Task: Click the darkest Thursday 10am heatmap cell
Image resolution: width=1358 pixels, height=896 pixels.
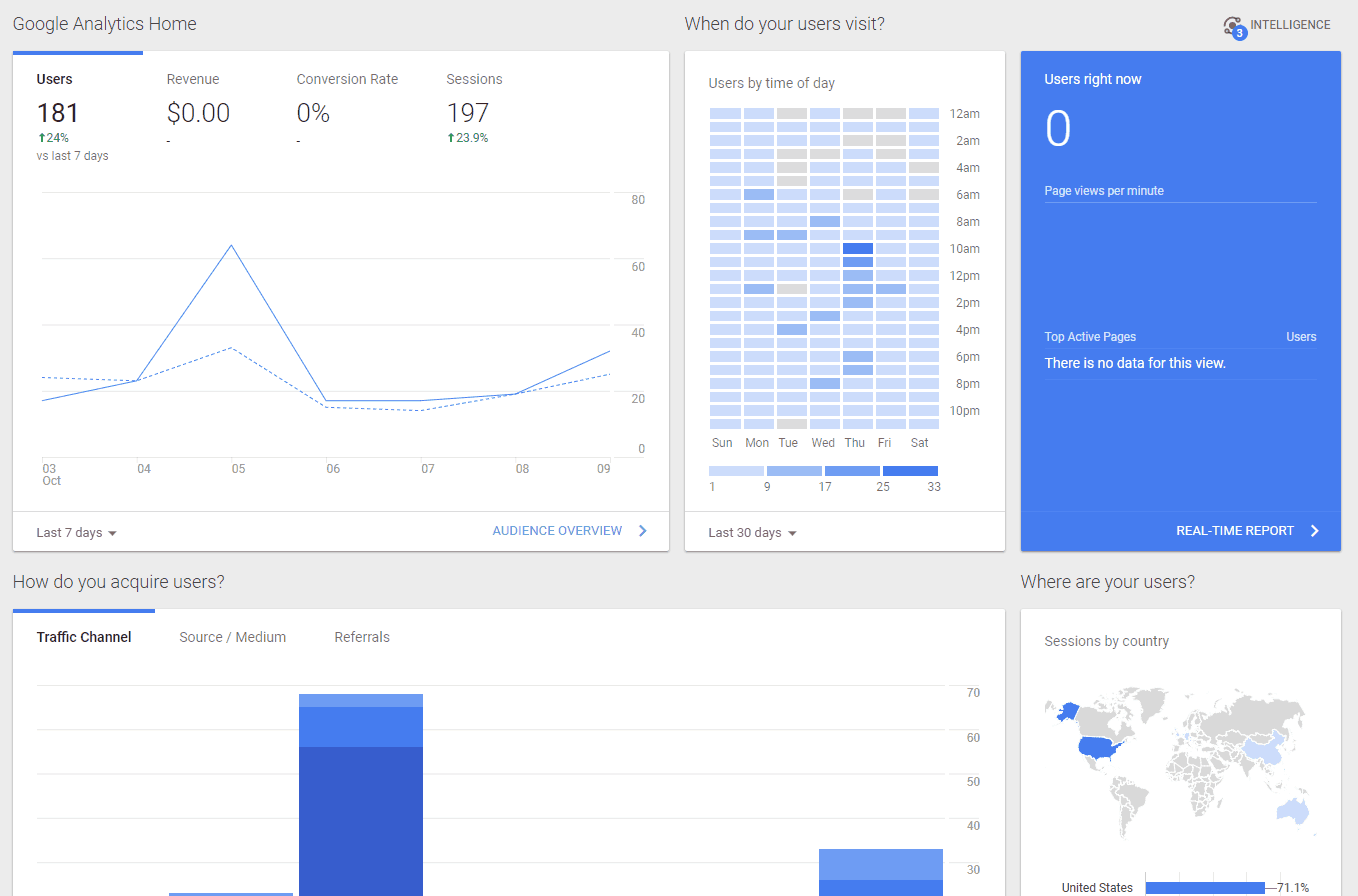Action: [x=858, y=248]
